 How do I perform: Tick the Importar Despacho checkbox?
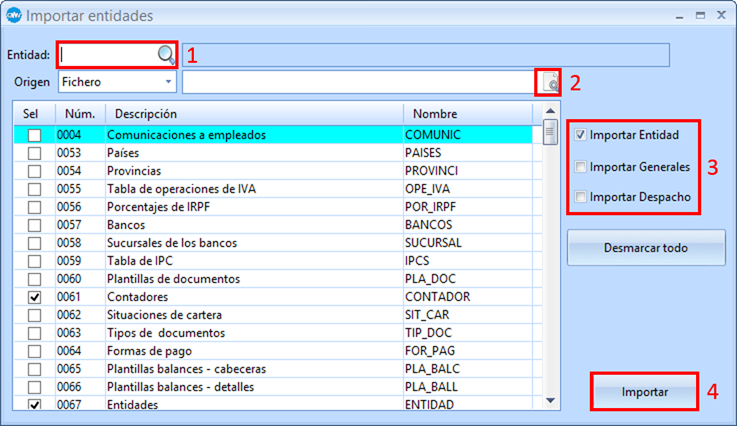pos(581,197)
